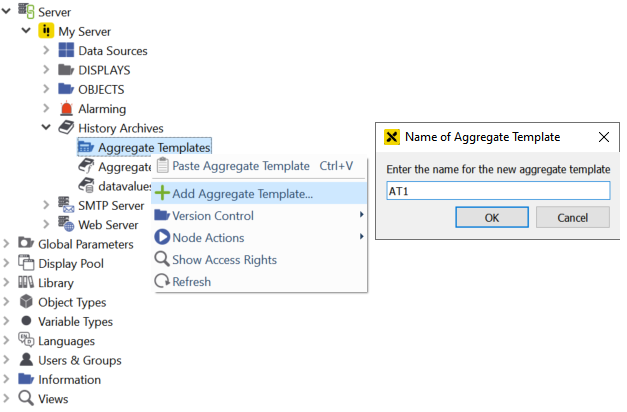Click the Paste clipboard icon in menu
Viewport: 627px width, 412px height.
tap(162, 165)
